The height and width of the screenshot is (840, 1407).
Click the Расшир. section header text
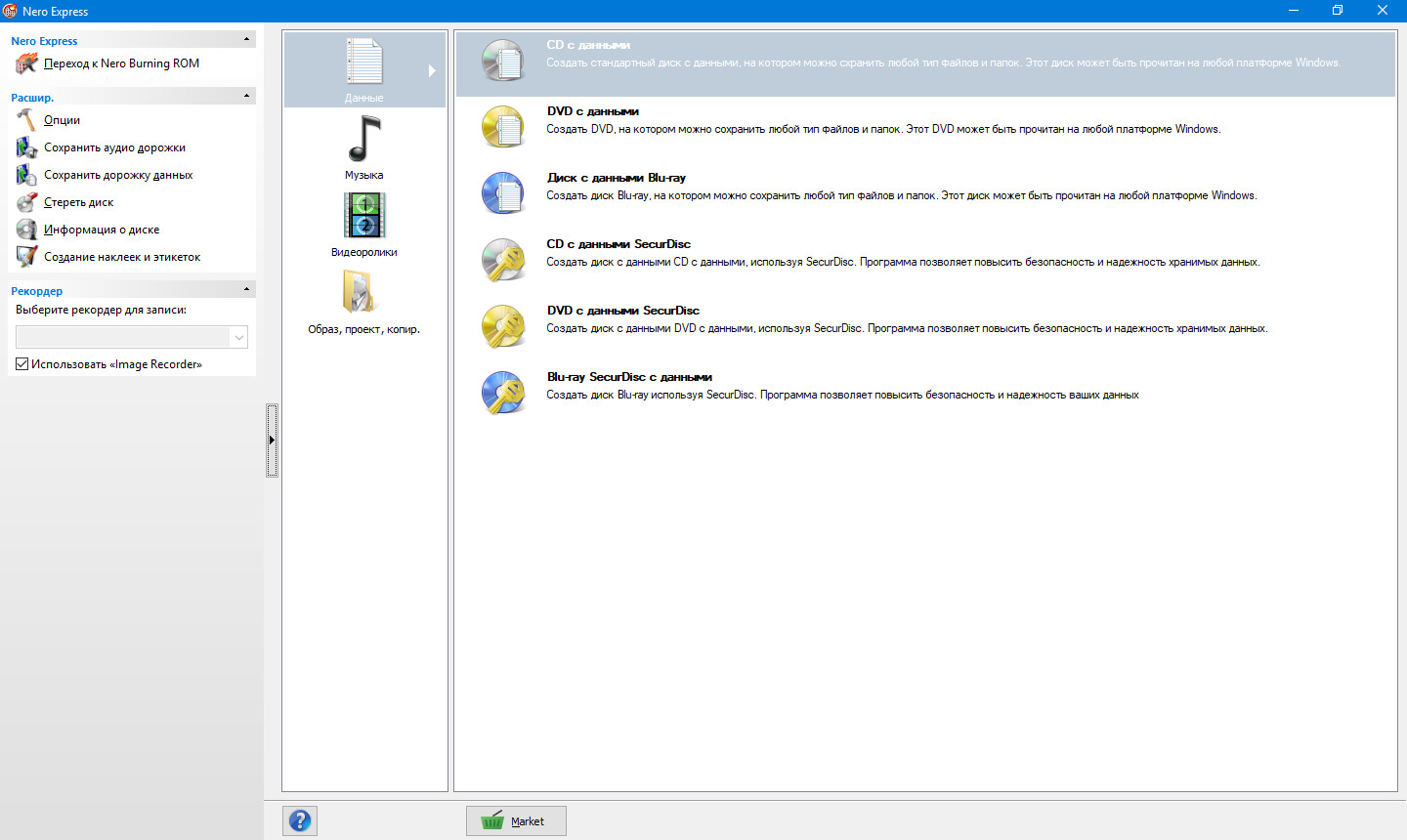32,98
